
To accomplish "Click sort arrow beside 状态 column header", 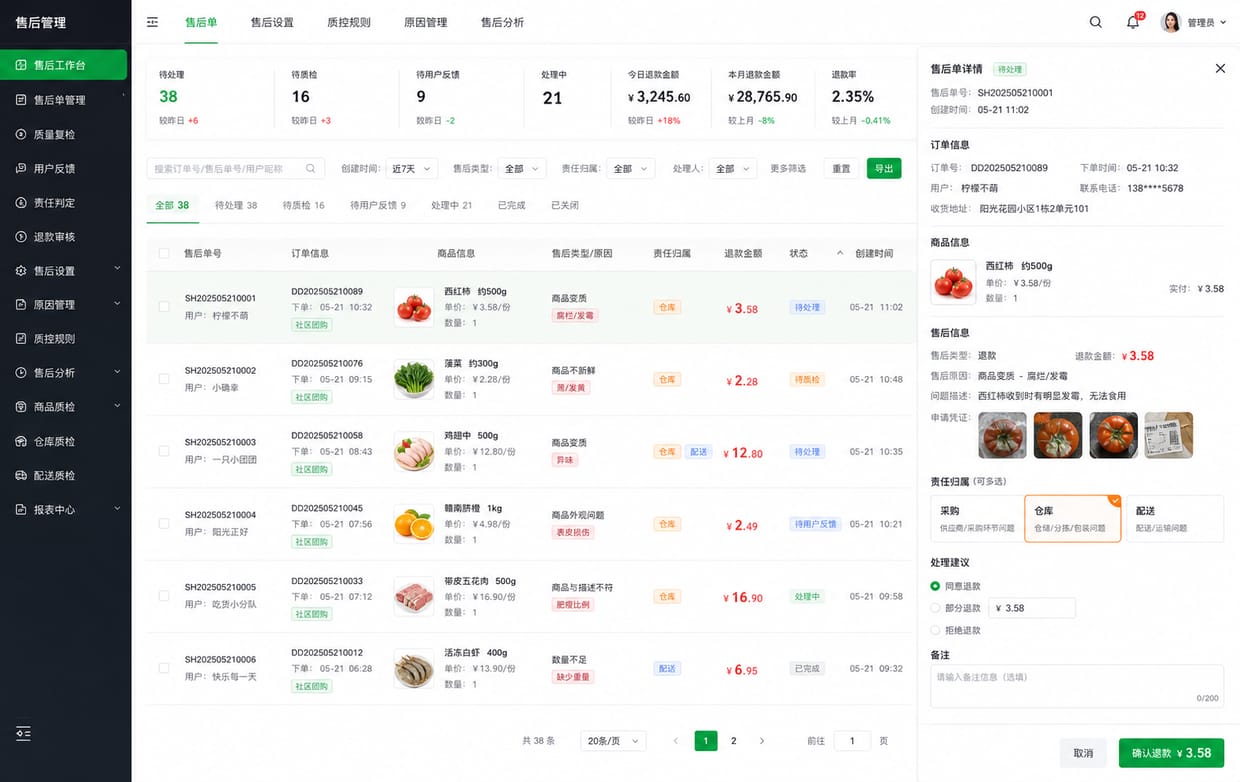I will tap(840, 253).
